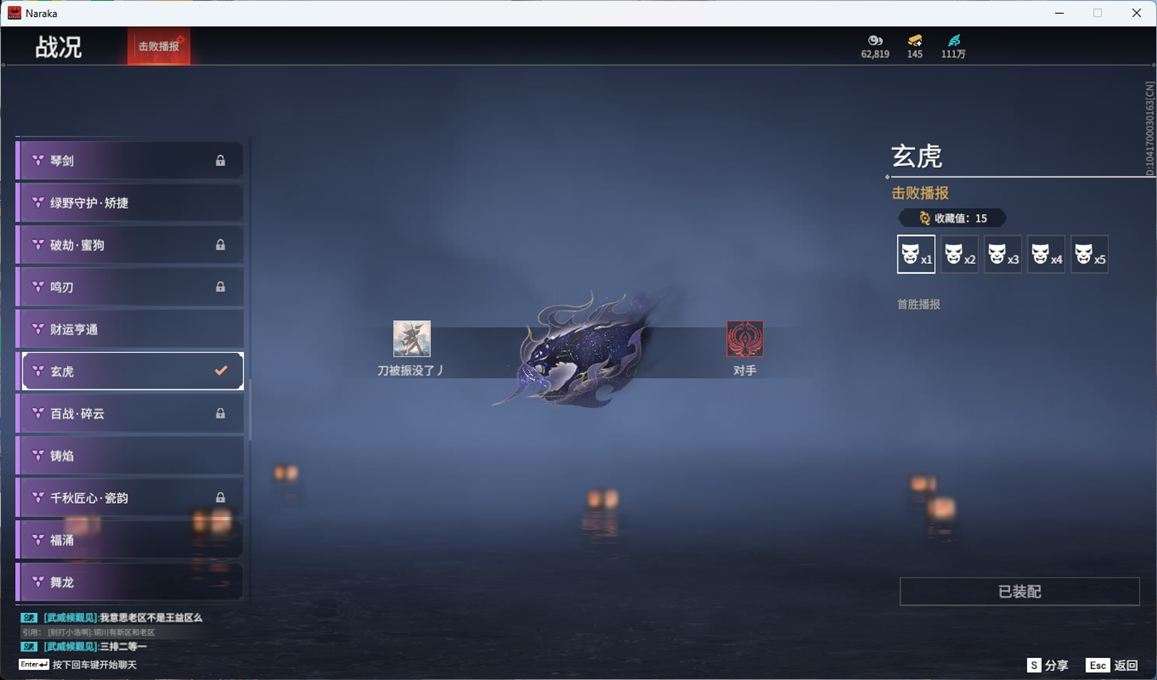Click lock icon on 百战·碎云 row
Screen dimensions: 1157x680
[x=220, y=413]
